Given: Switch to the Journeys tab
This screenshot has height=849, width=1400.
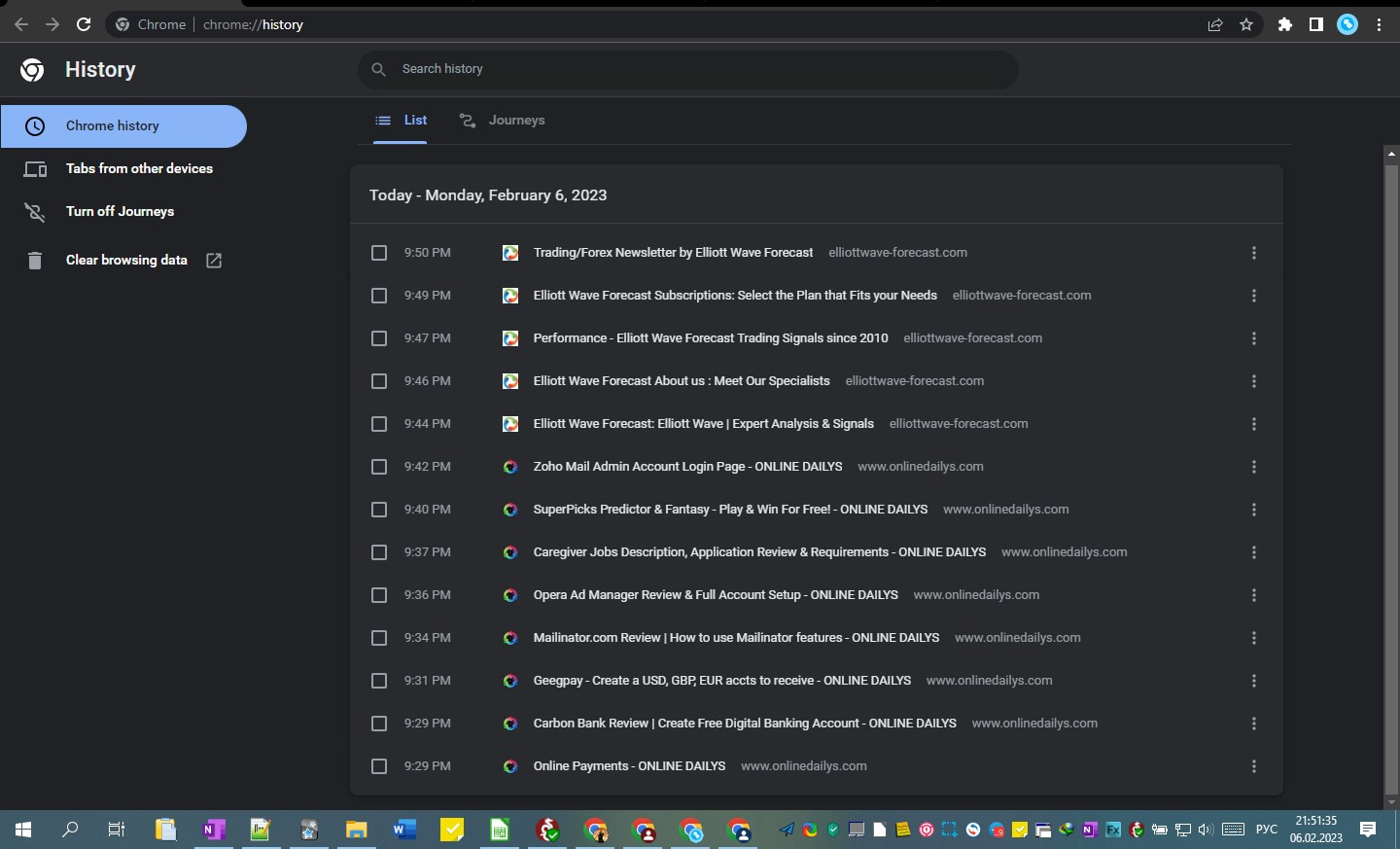Looking at the screenshot, I should point(502,121).
